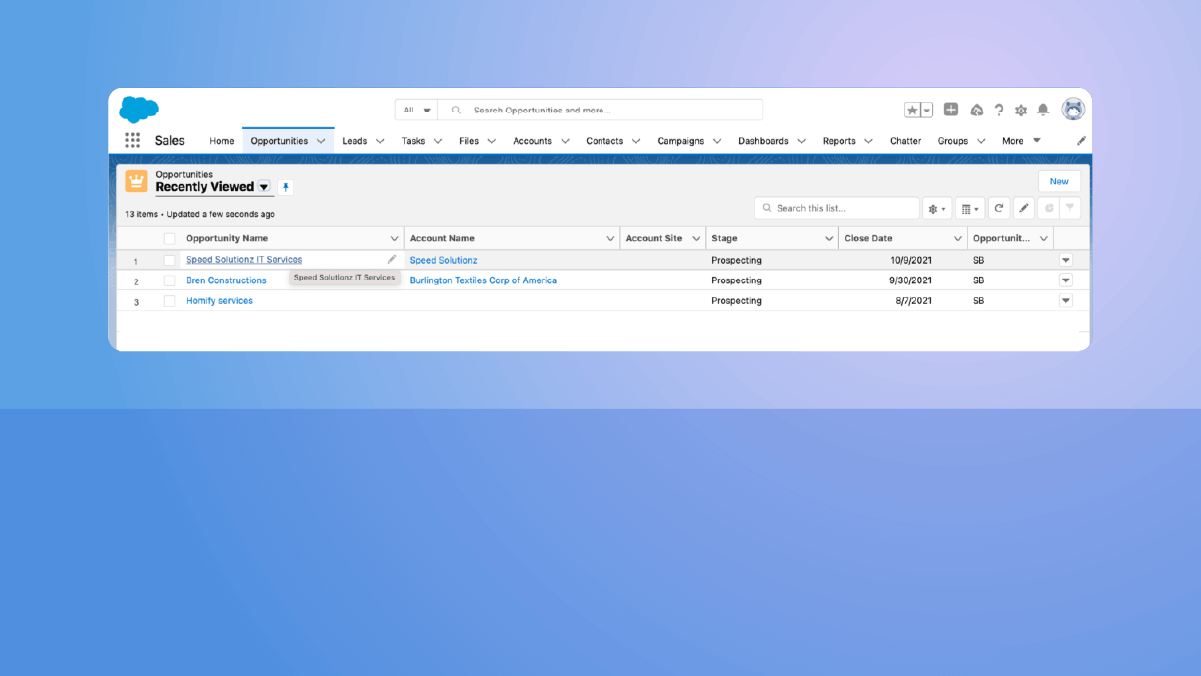1201x676 pixels.
Task: Open Homify services opportunity link
Action: coord(219,301)
